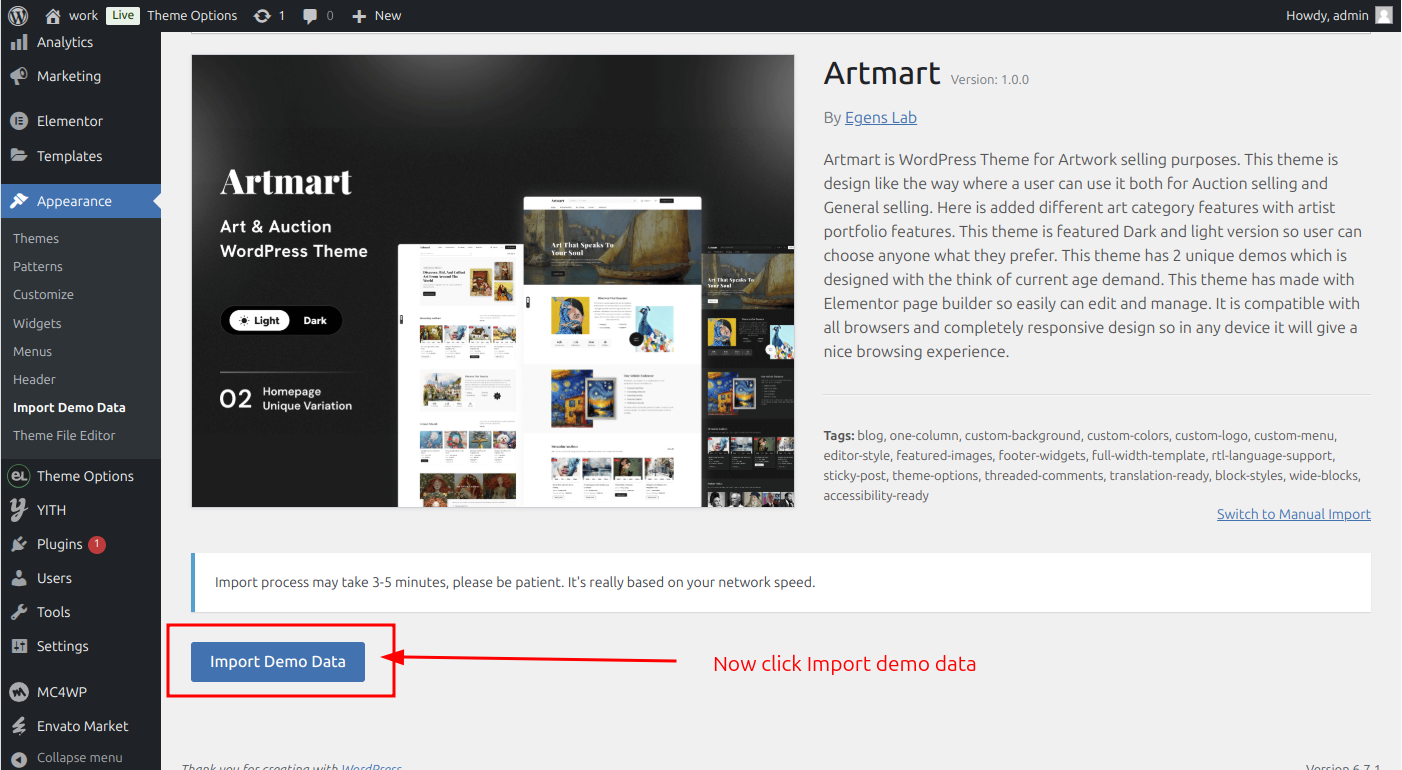1402x770 pixels.
Task: Click the YITH logo icon
Action: [19, 510]
